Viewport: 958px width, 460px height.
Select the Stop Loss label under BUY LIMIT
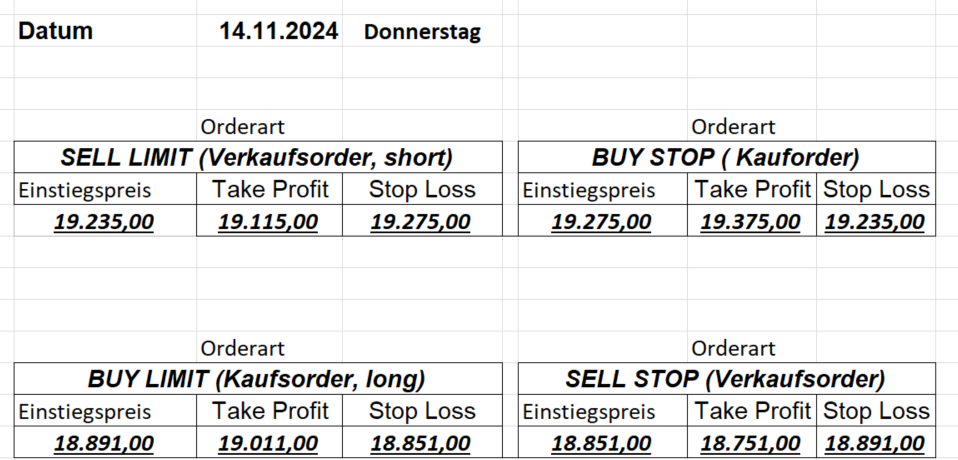click(422, 410)
